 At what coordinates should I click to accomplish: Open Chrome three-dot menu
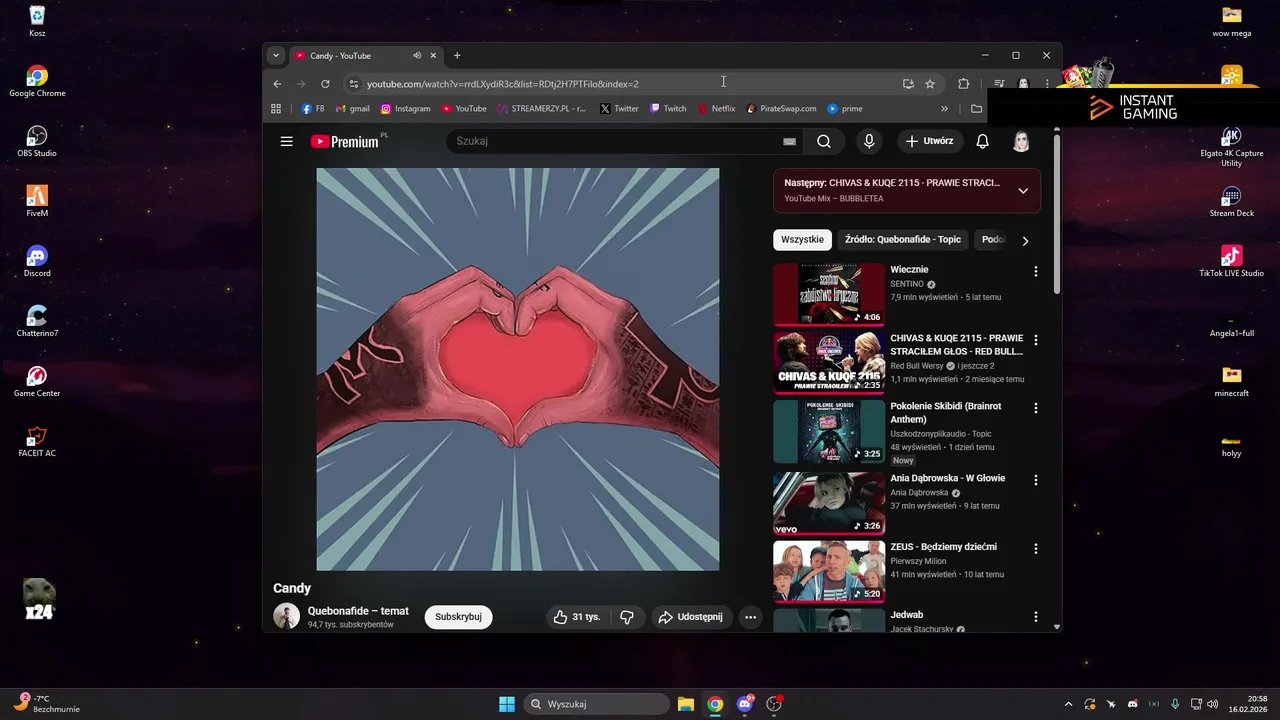coord(1047,84)
